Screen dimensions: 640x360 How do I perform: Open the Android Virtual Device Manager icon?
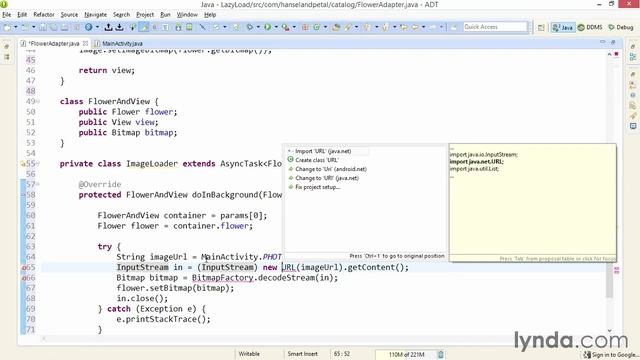pos(189,27)
